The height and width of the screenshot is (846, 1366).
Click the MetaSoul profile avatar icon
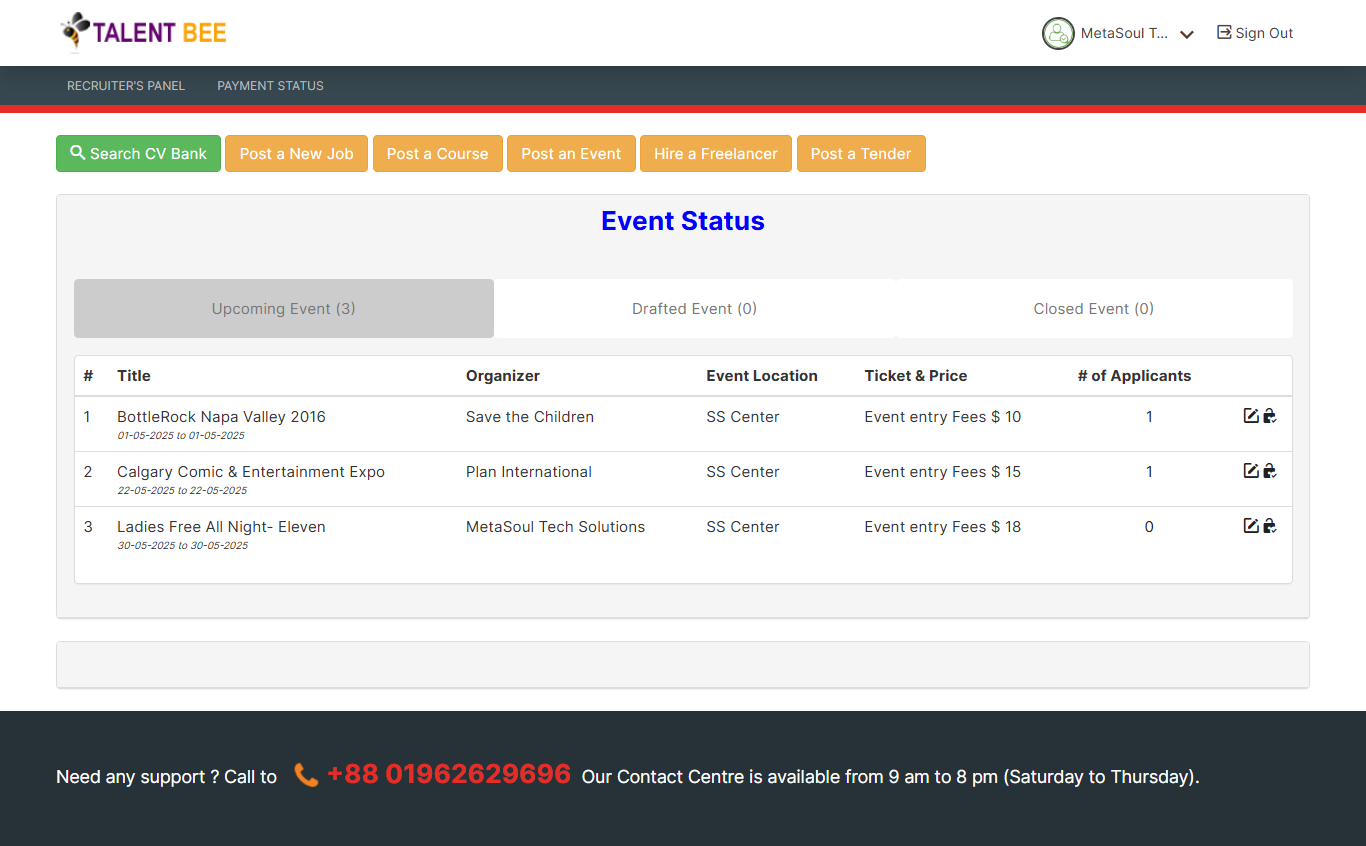point(1058,33)
